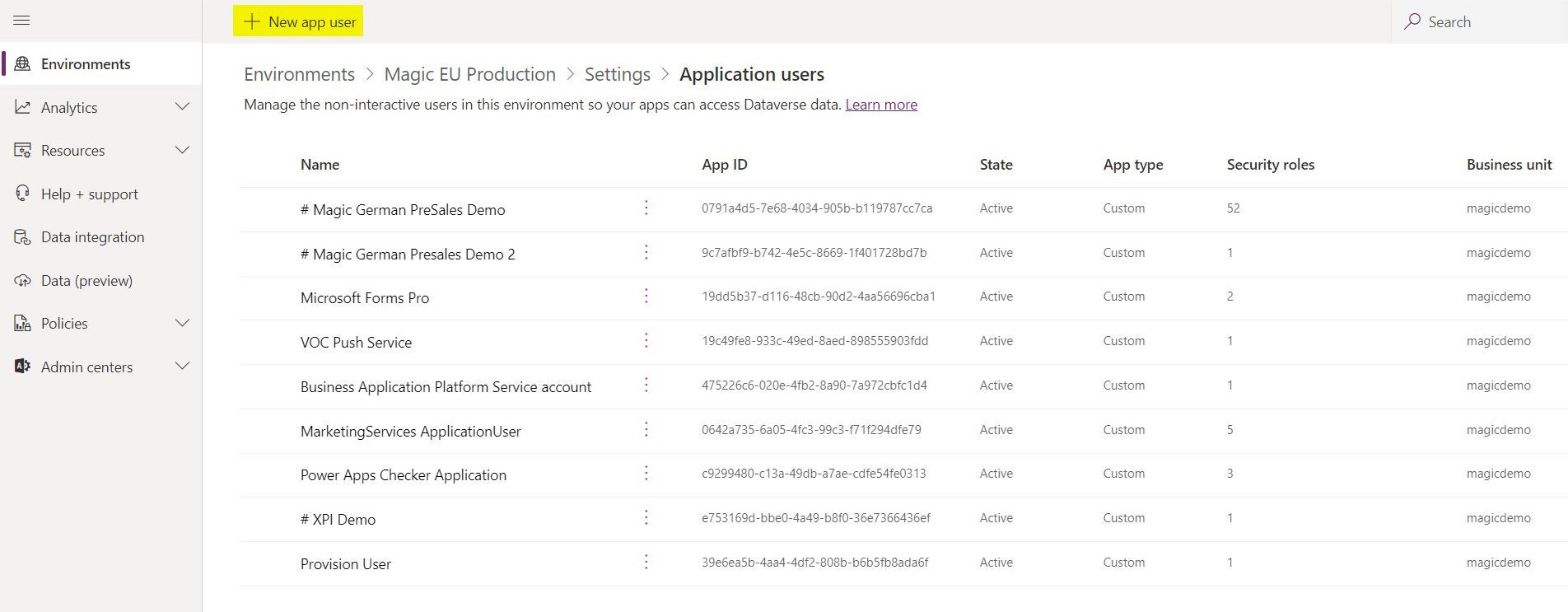
Task: Open more options for # Magic German Presales Demo 2
Action: pos(646,253)
